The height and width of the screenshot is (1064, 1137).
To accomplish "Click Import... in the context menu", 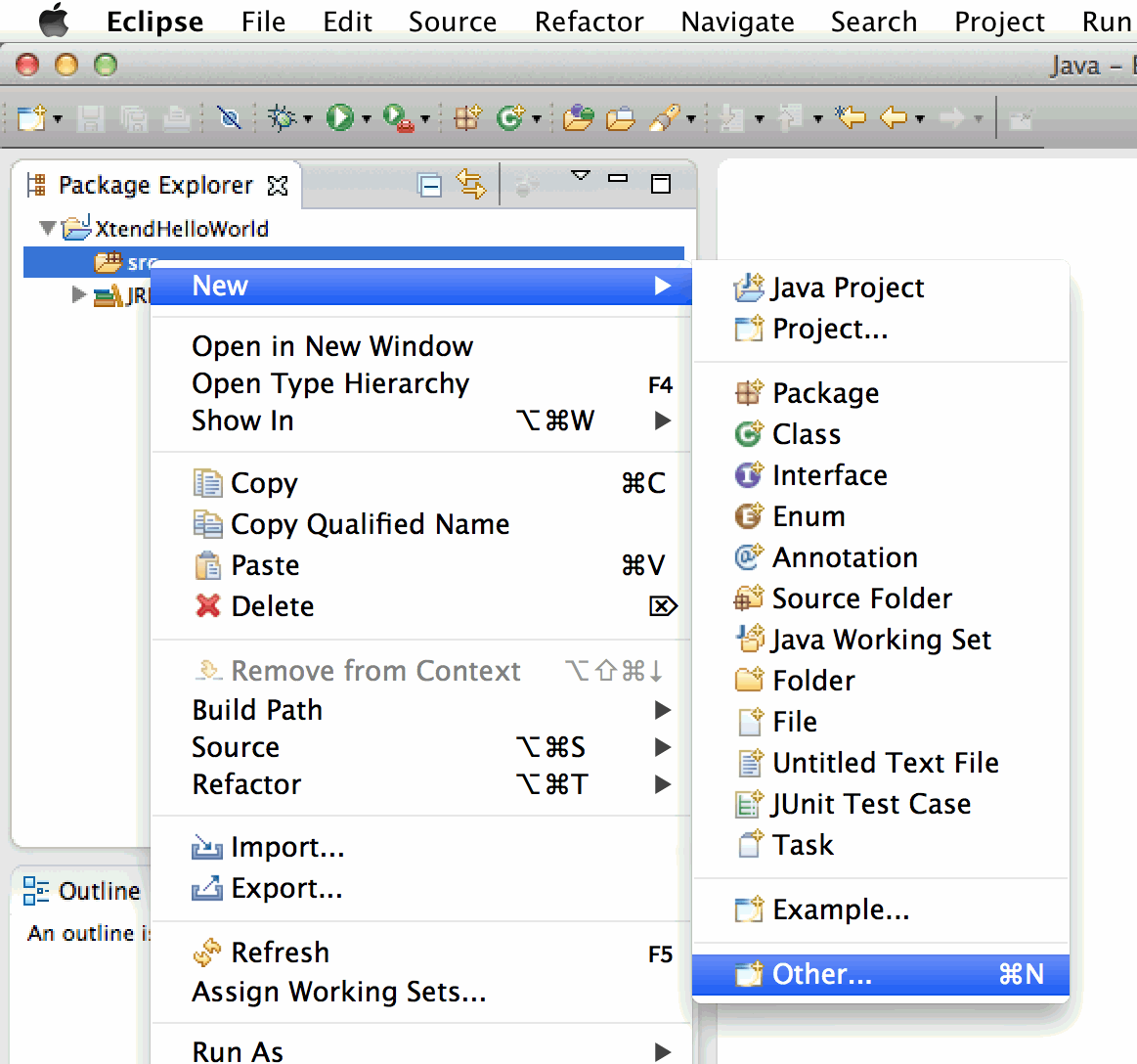I will coord(287,847).
